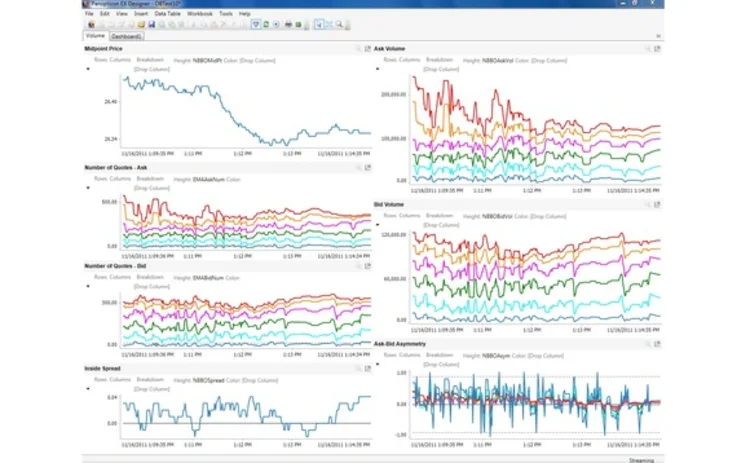Open the Edit menu
Image resolution: width=750 pixels, height=463 pixels.
(x=105, y=14)
